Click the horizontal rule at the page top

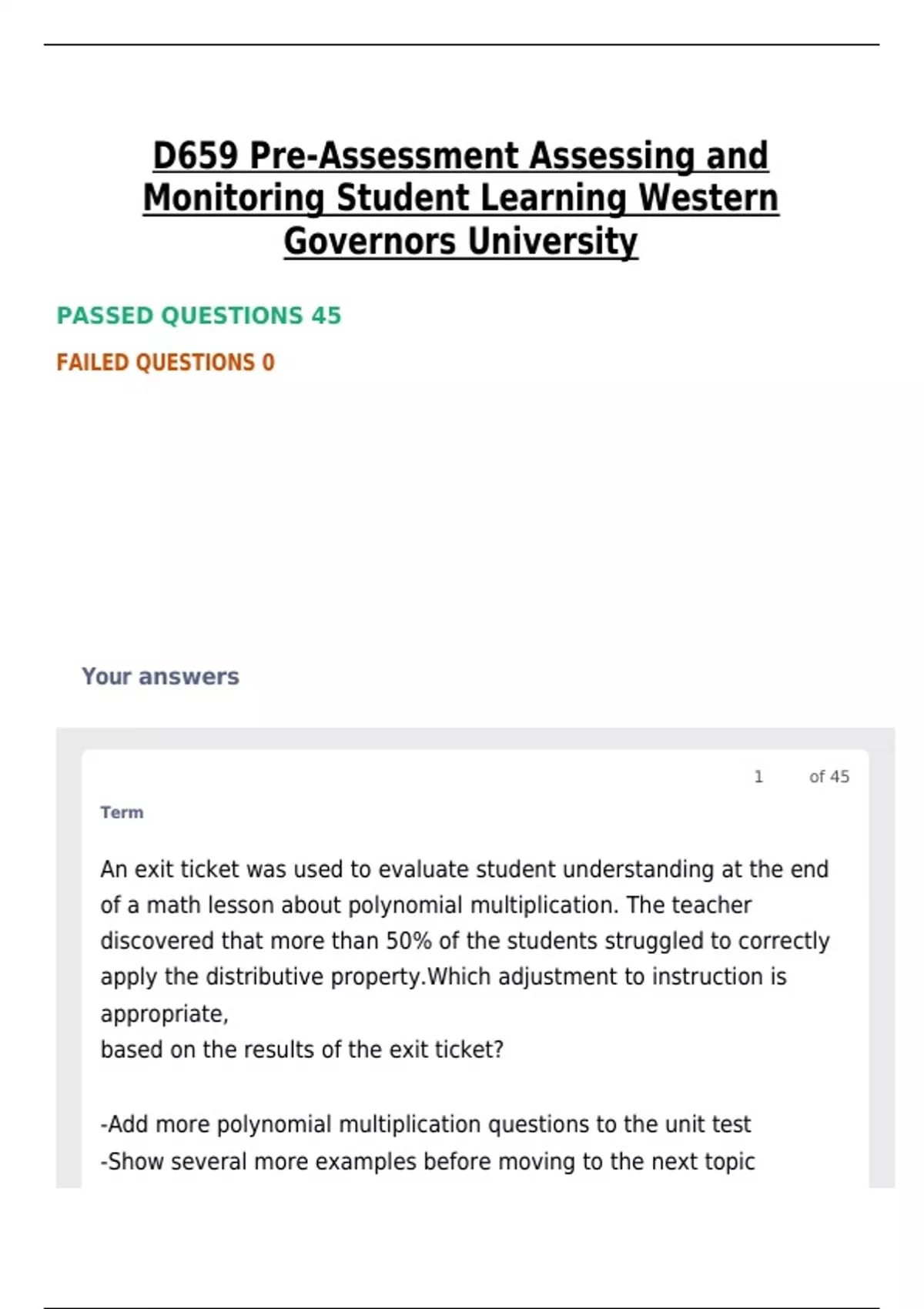(x=462, y=45)
